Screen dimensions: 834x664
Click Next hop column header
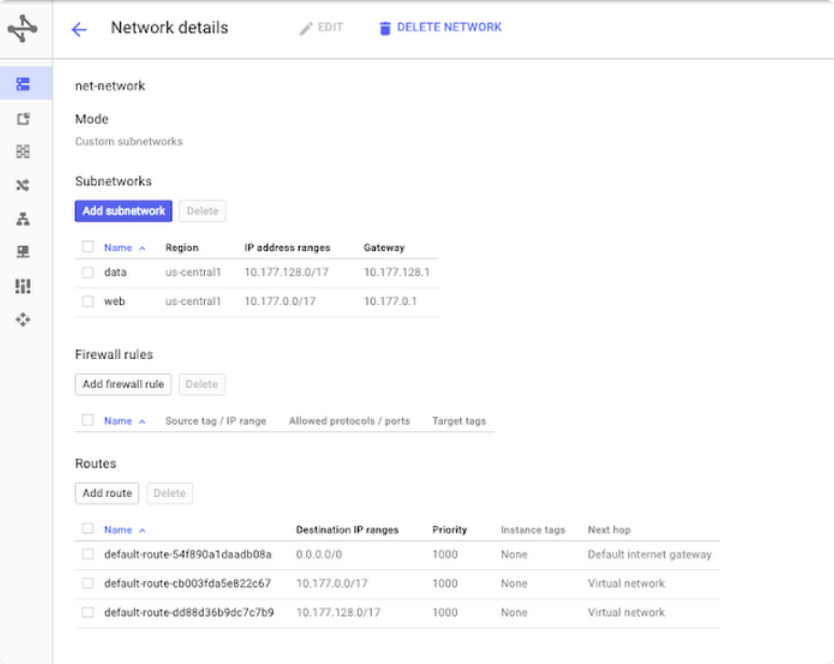pos(609,530)
